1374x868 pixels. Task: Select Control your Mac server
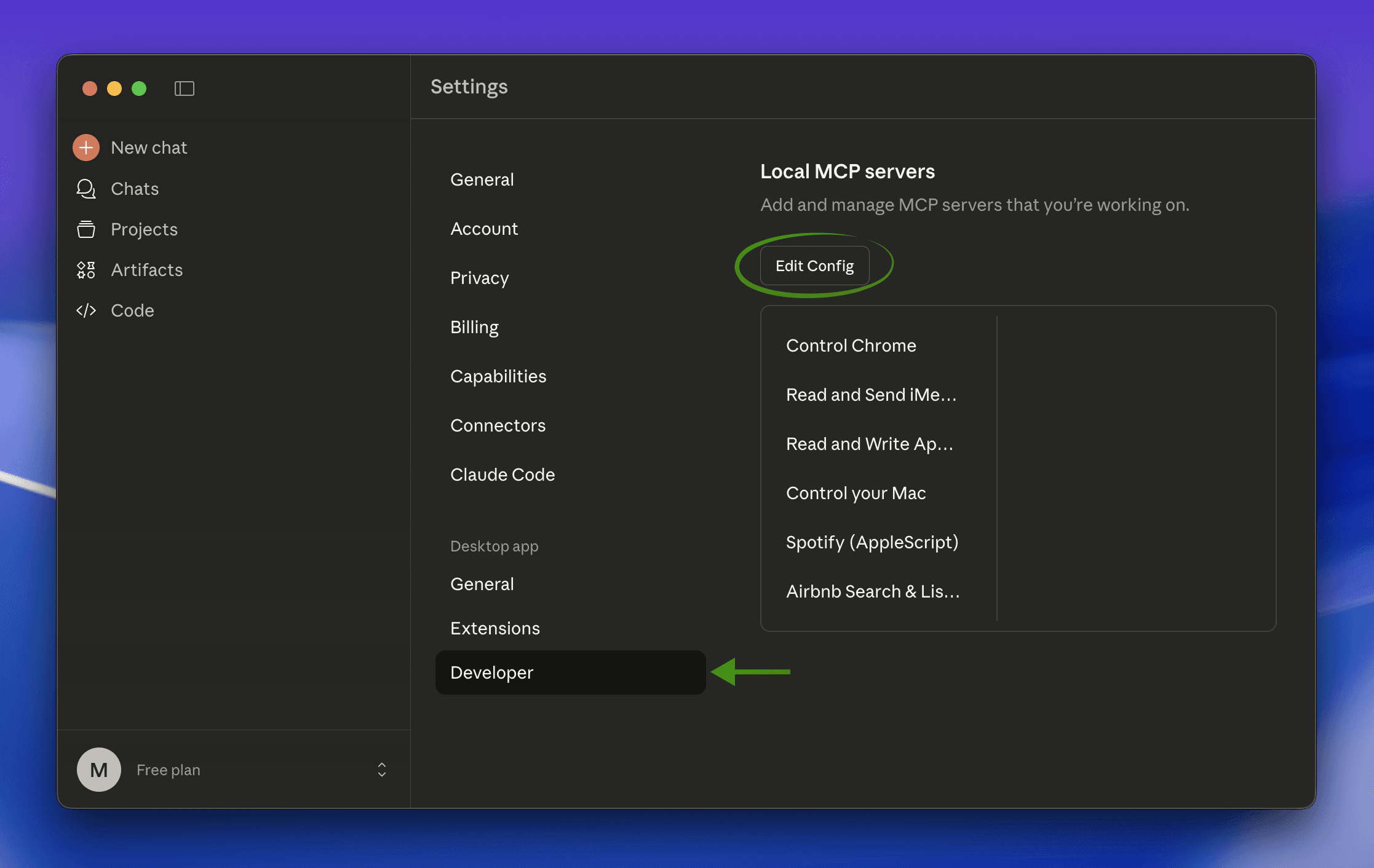coord(856,493)
